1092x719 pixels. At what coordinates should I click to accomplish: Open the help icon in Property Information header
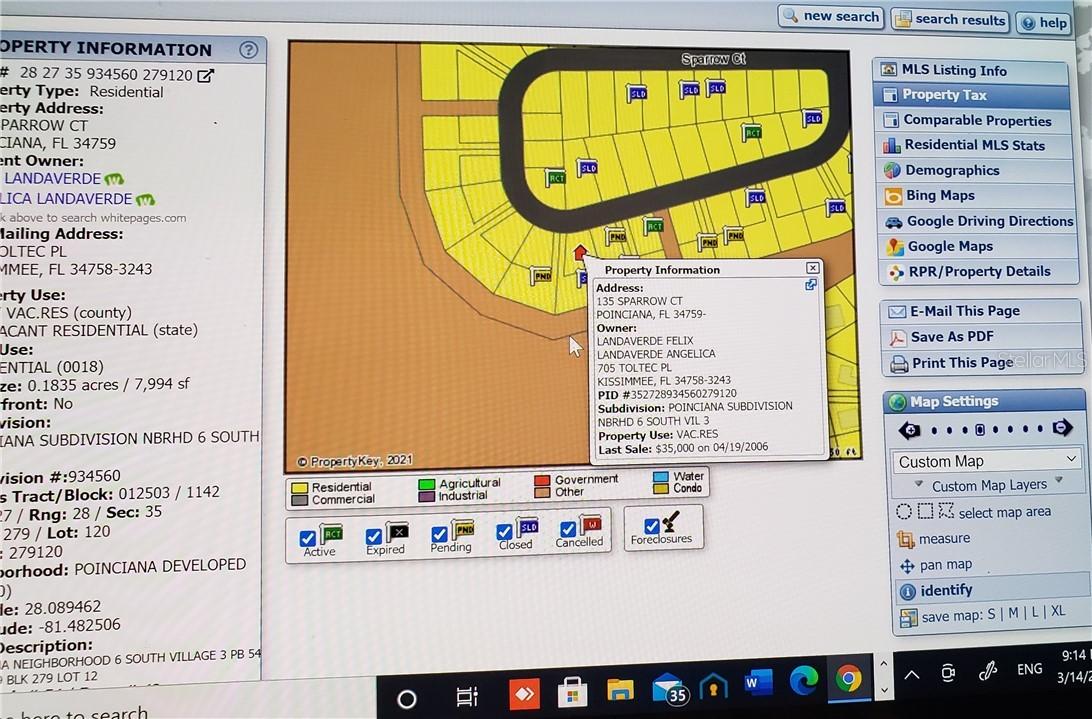pyautogui.click(x=248, y=49)
